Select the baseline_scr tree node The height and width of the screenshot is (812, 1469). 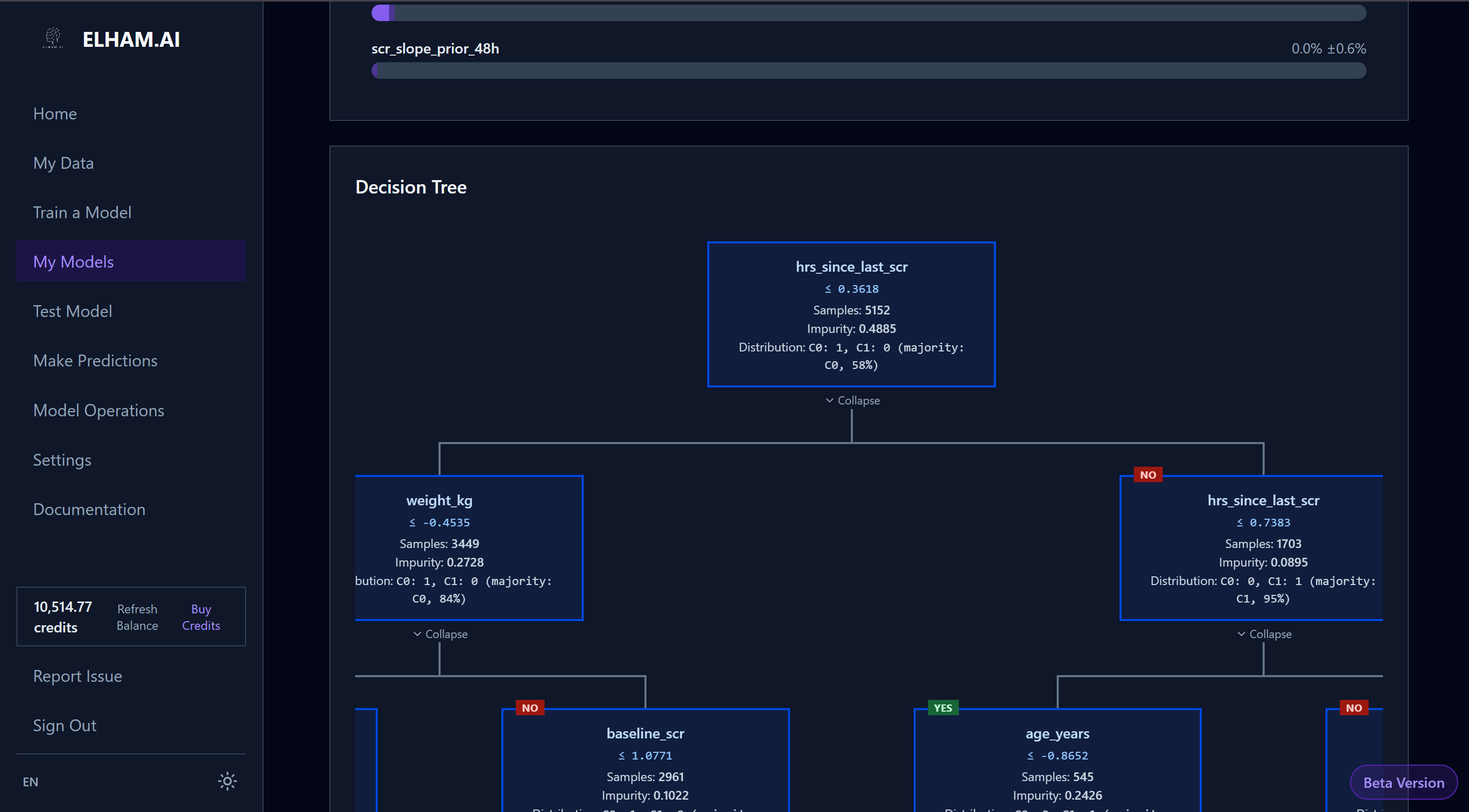tap(645, 760)
